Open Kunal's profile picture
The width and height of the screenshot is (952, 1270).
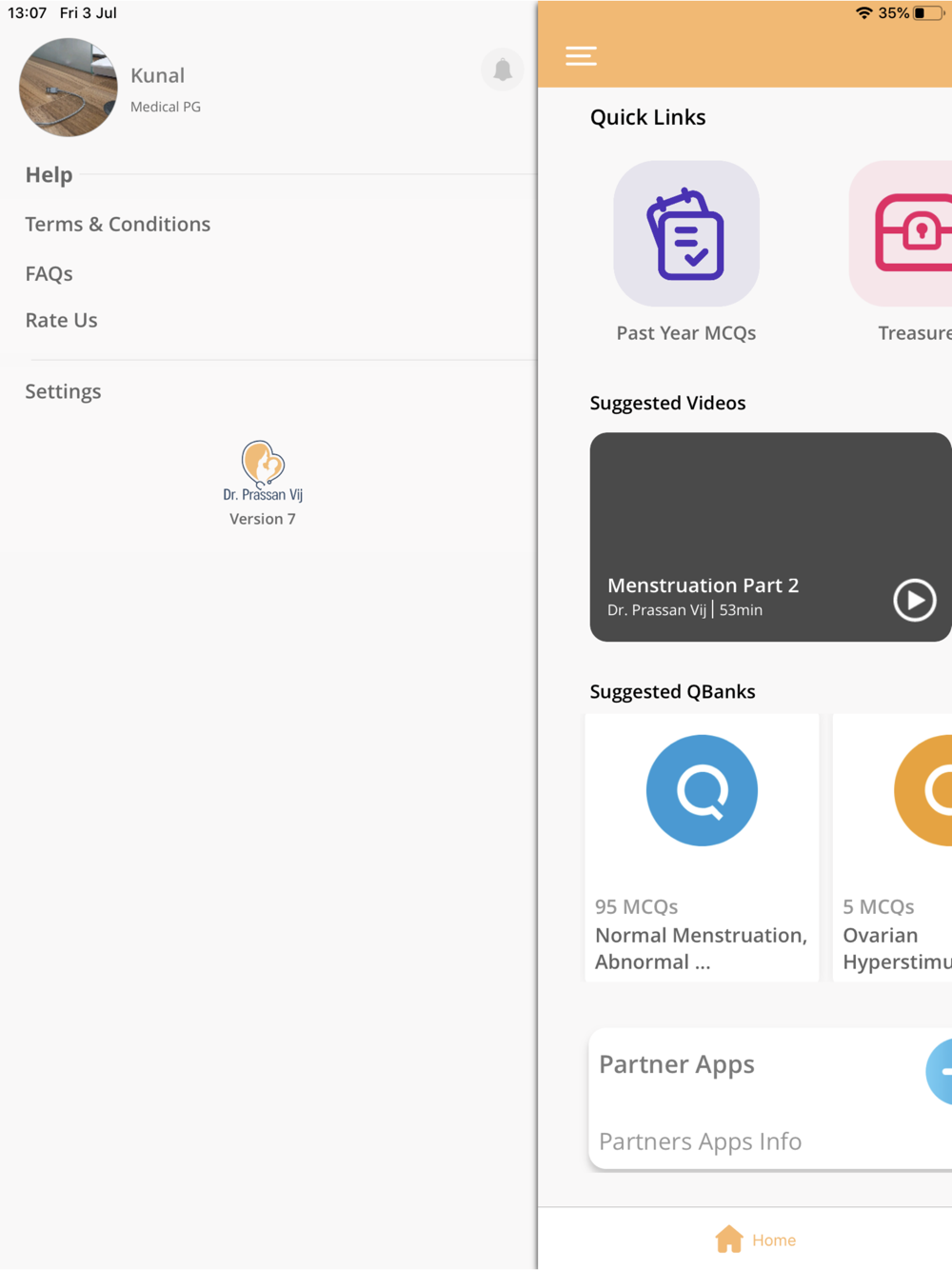coord(69,88)
